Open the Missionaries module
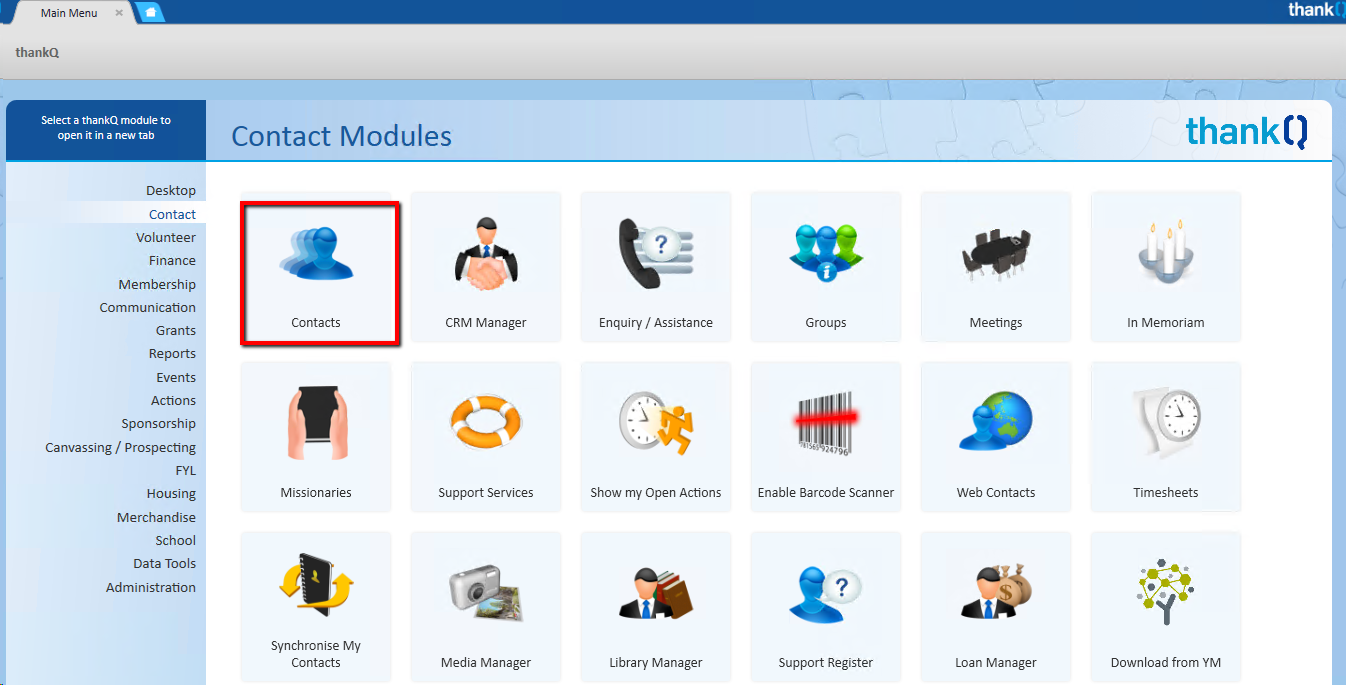The width and height of the screenshot is (1346, 685). (316, 437)
